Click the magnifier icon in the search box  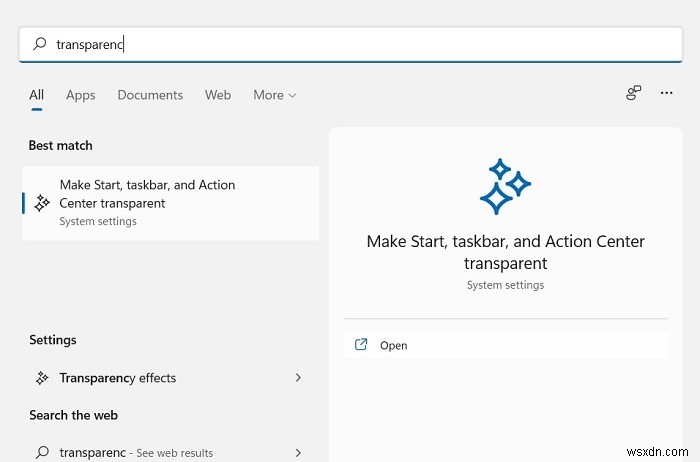click(x=40, y=44)
